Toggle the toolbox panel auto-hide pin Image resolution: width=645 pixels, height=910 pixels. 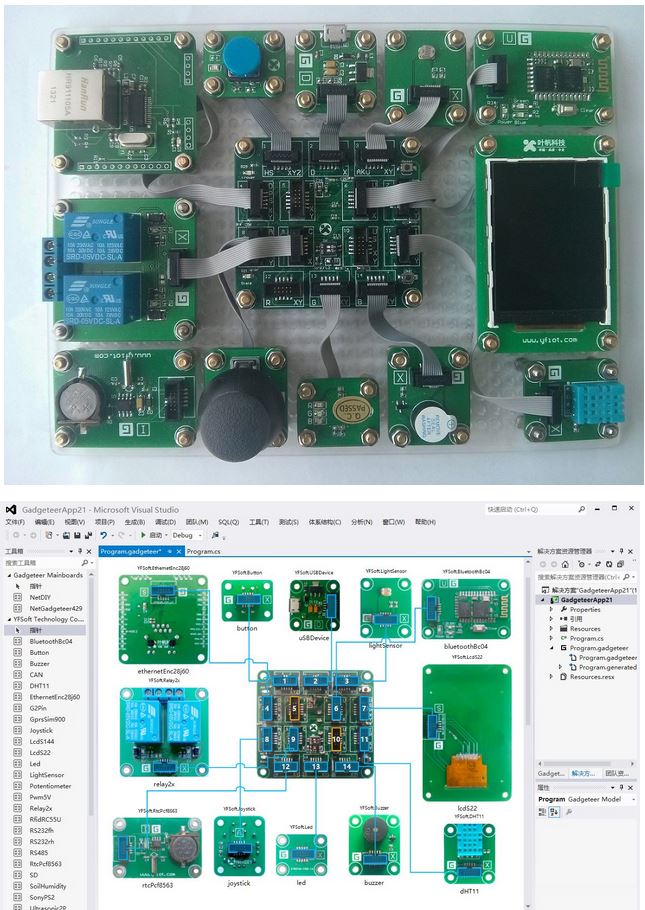pos(80,551)
